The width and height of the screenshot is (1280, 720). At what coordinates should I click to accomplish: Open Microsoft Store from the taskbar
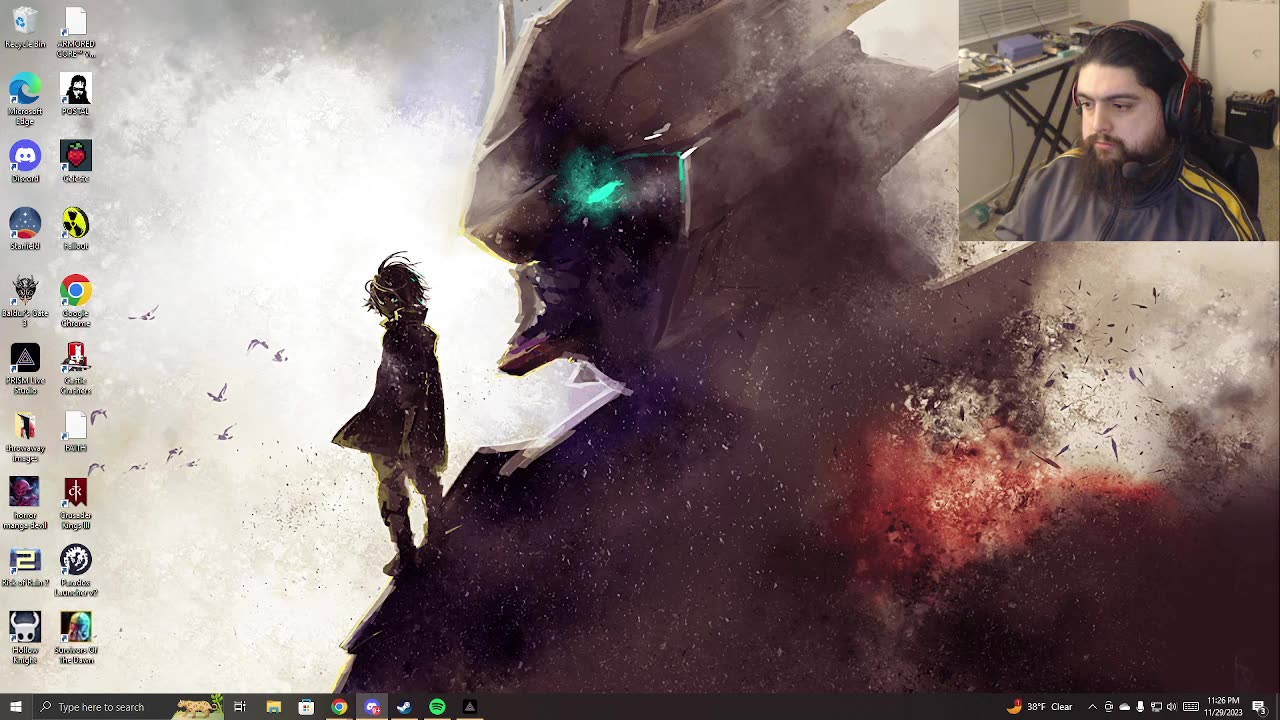tap(306, 707)
